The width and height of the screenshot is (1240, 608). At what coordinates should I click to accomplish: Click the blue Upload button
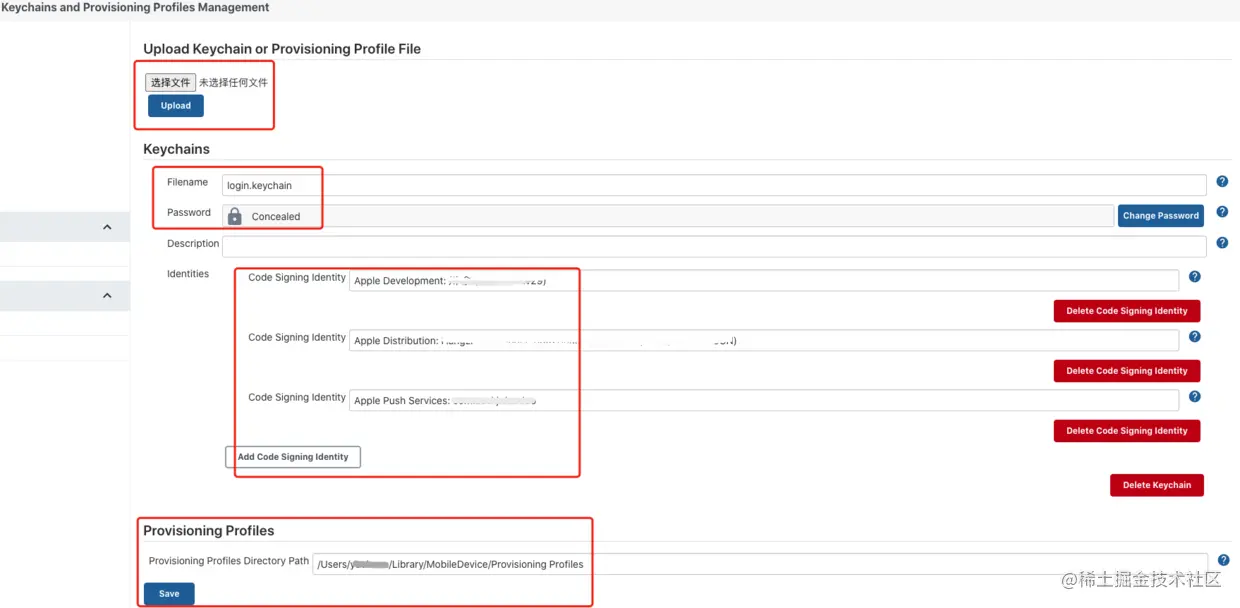[176, 106]
